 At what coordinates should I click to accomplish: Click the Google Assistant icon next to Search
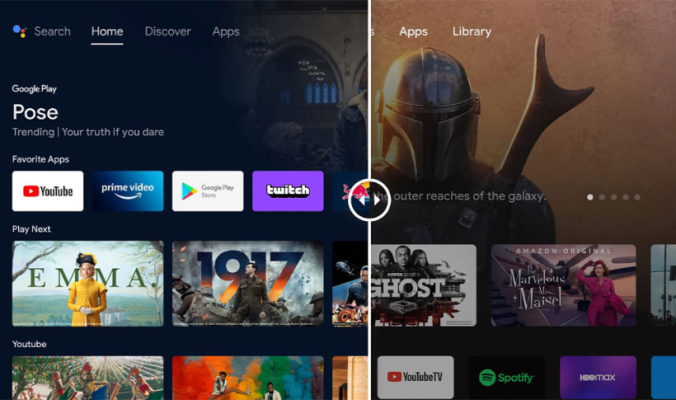pyautogui.click(x=19, y=31)
